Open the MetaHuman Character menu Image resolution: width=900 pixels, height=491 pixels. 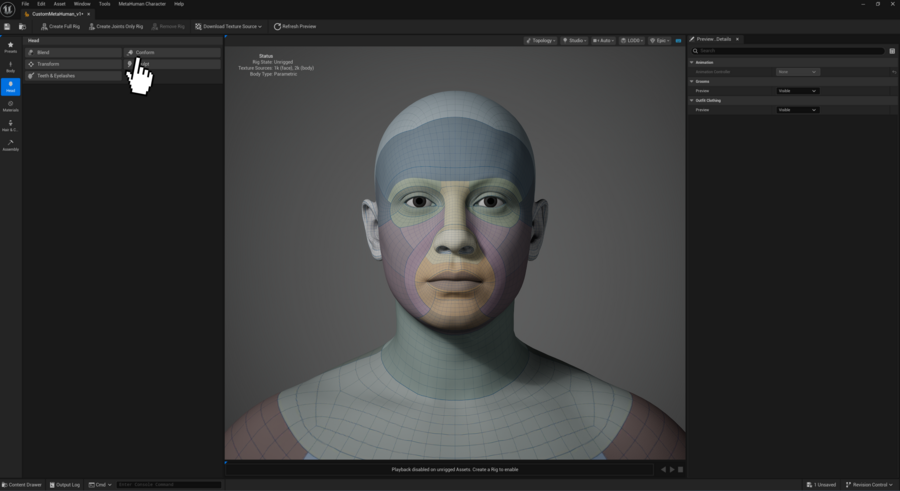[x=142, y=4]
